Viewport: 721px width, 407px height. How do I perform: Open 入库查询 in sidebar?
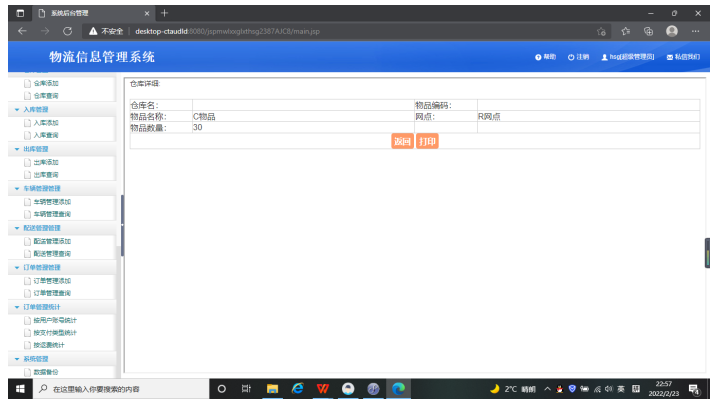pyautogui.click(x=46, y=135)
